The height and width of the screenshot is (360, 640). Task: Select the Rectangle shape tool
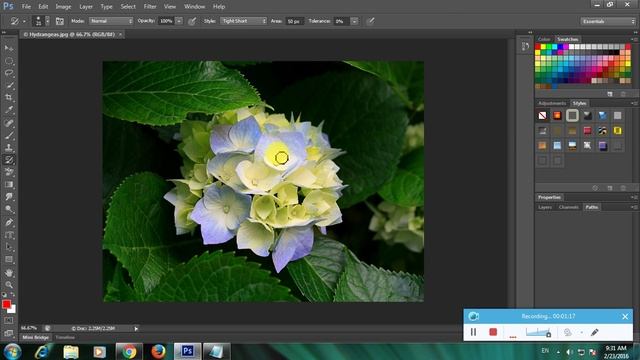(9, 260)
